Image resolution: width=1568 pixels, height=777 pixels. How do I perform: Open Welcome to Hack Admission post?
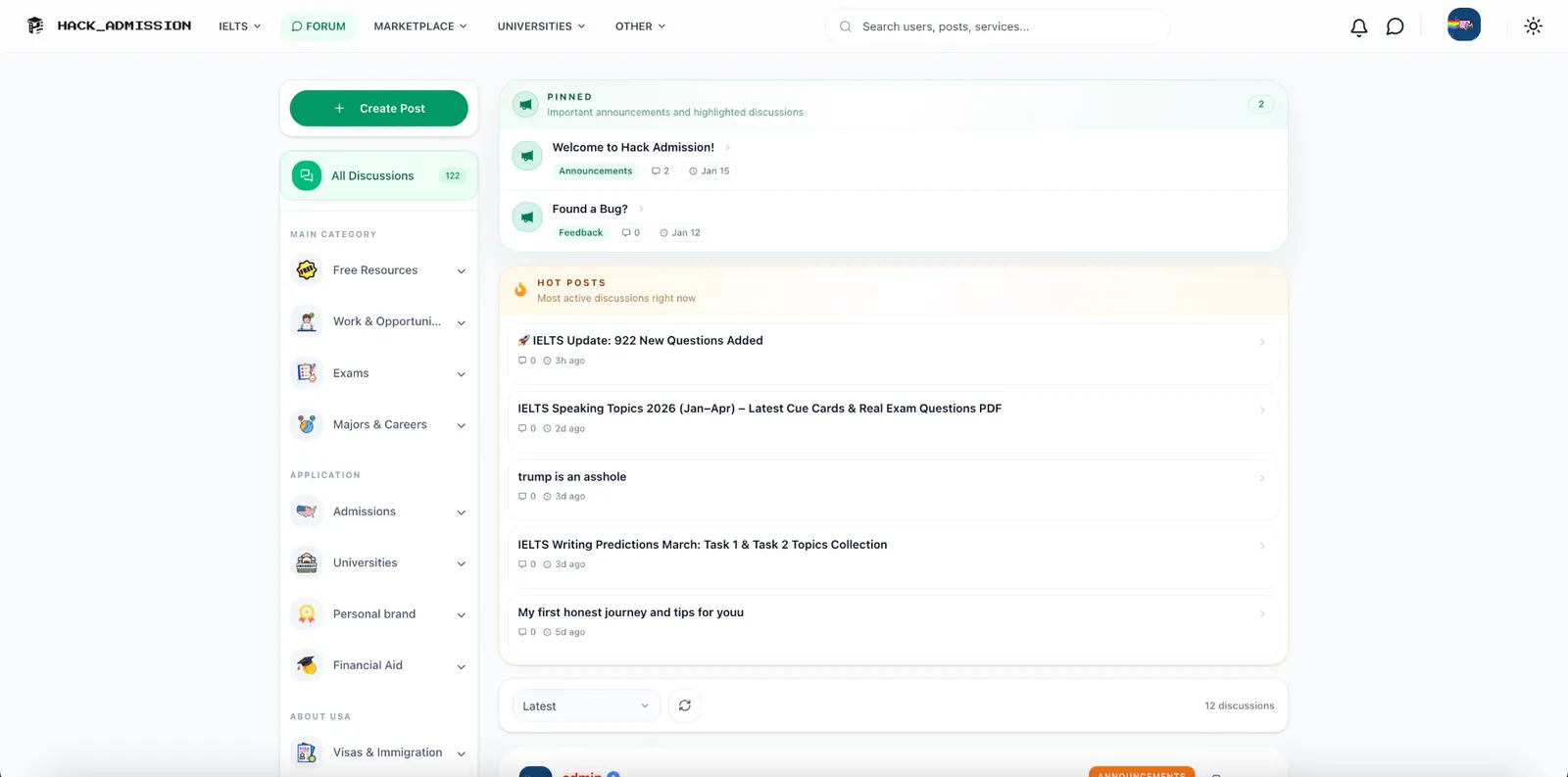click(633, 147)
